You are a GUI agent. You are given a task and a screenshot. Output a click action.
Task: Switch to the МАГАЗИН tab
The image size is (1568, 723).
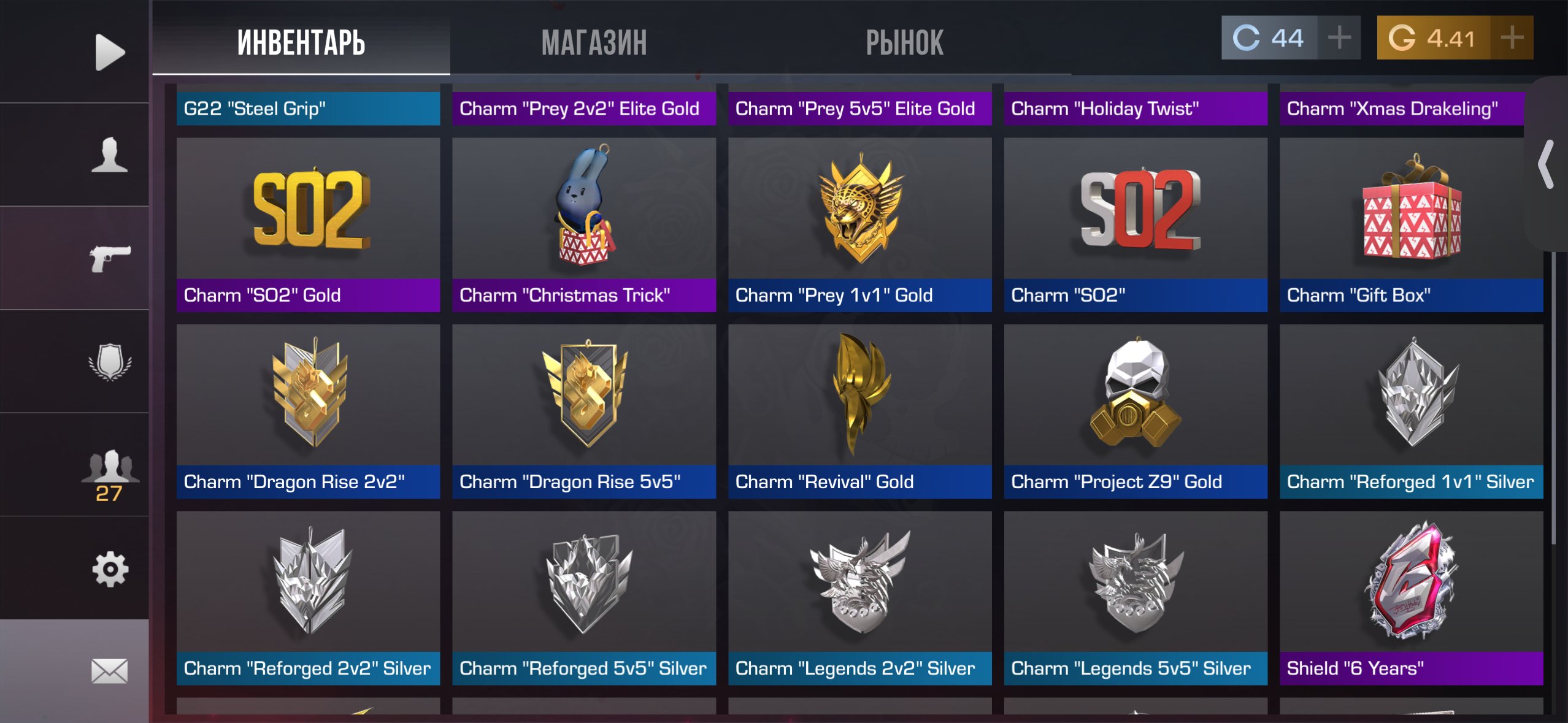[x=594, y=43]
